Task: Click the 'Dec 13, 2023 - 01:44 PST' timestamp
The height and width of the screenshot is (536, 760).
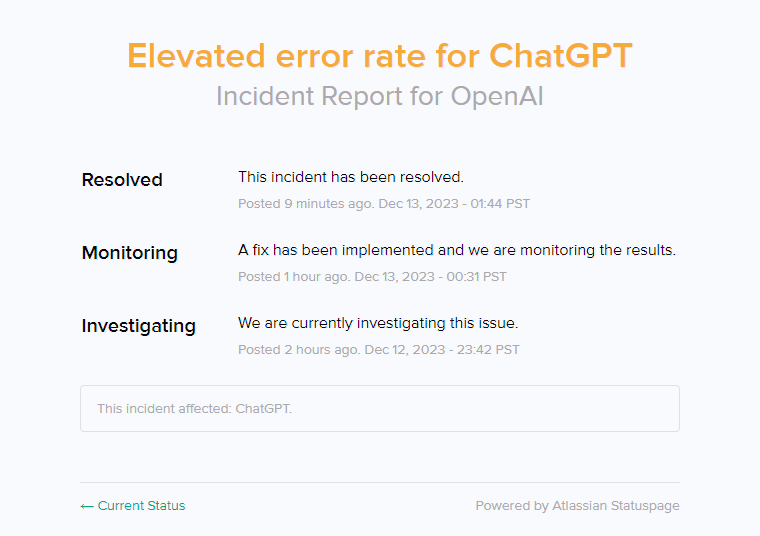Action: [442, 203]
